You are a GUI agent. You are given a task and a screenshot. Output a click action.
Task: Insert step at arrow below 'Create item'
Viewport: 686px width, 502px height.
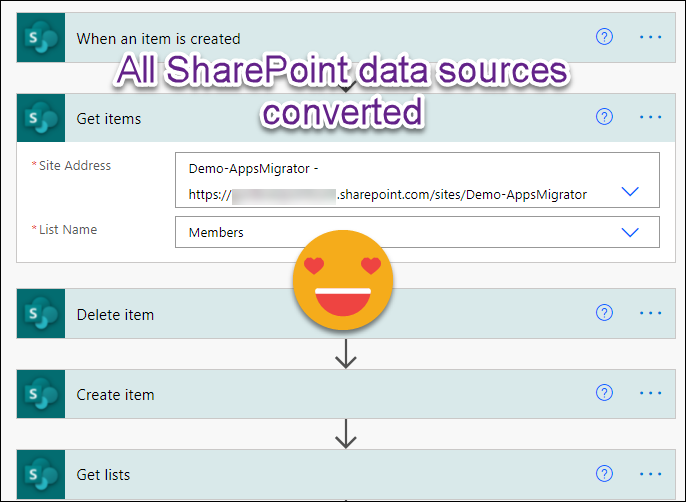(x=346, y=434)
